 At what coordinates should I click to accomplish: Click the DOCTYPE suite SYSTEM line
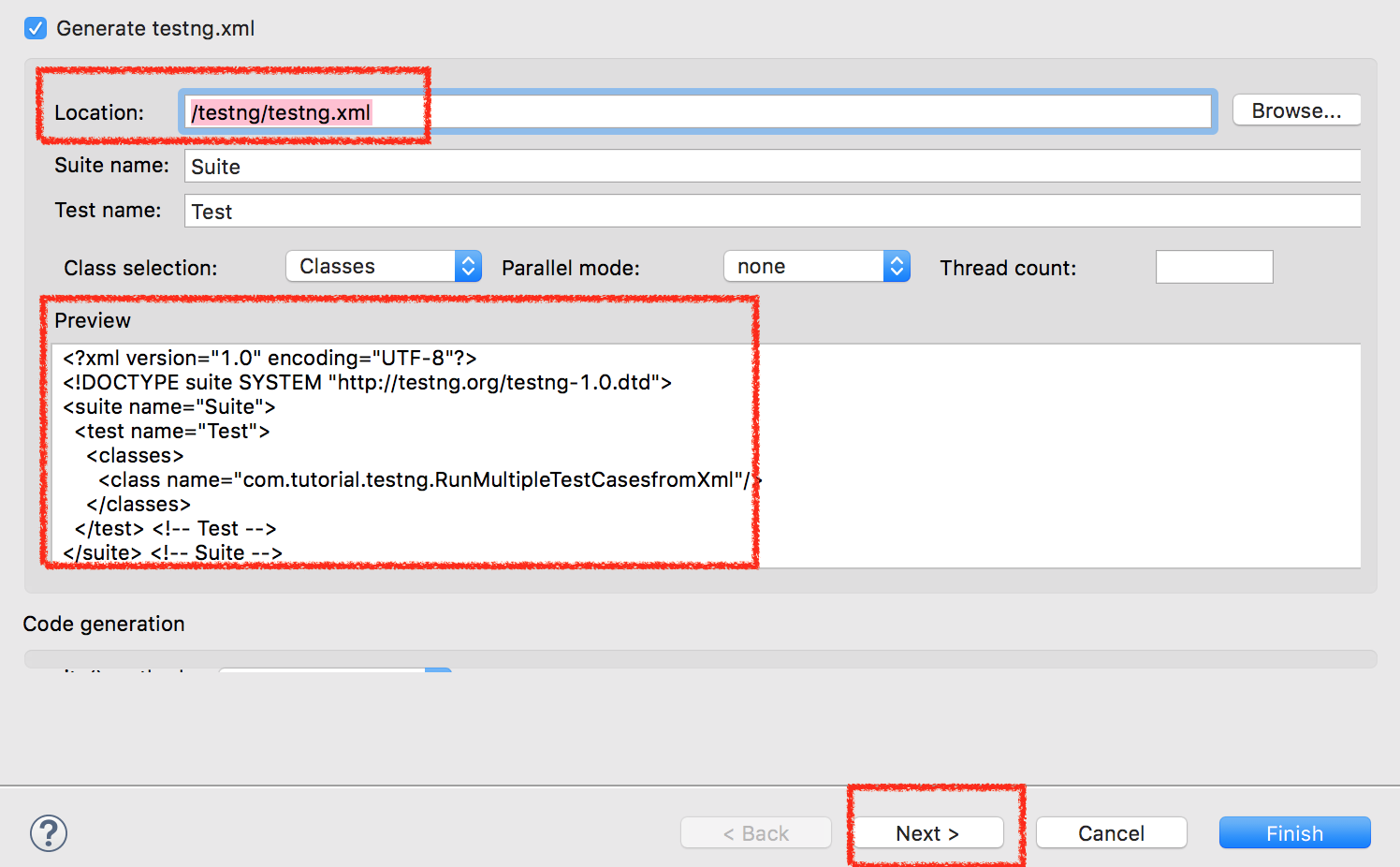[x=367, y=383]
